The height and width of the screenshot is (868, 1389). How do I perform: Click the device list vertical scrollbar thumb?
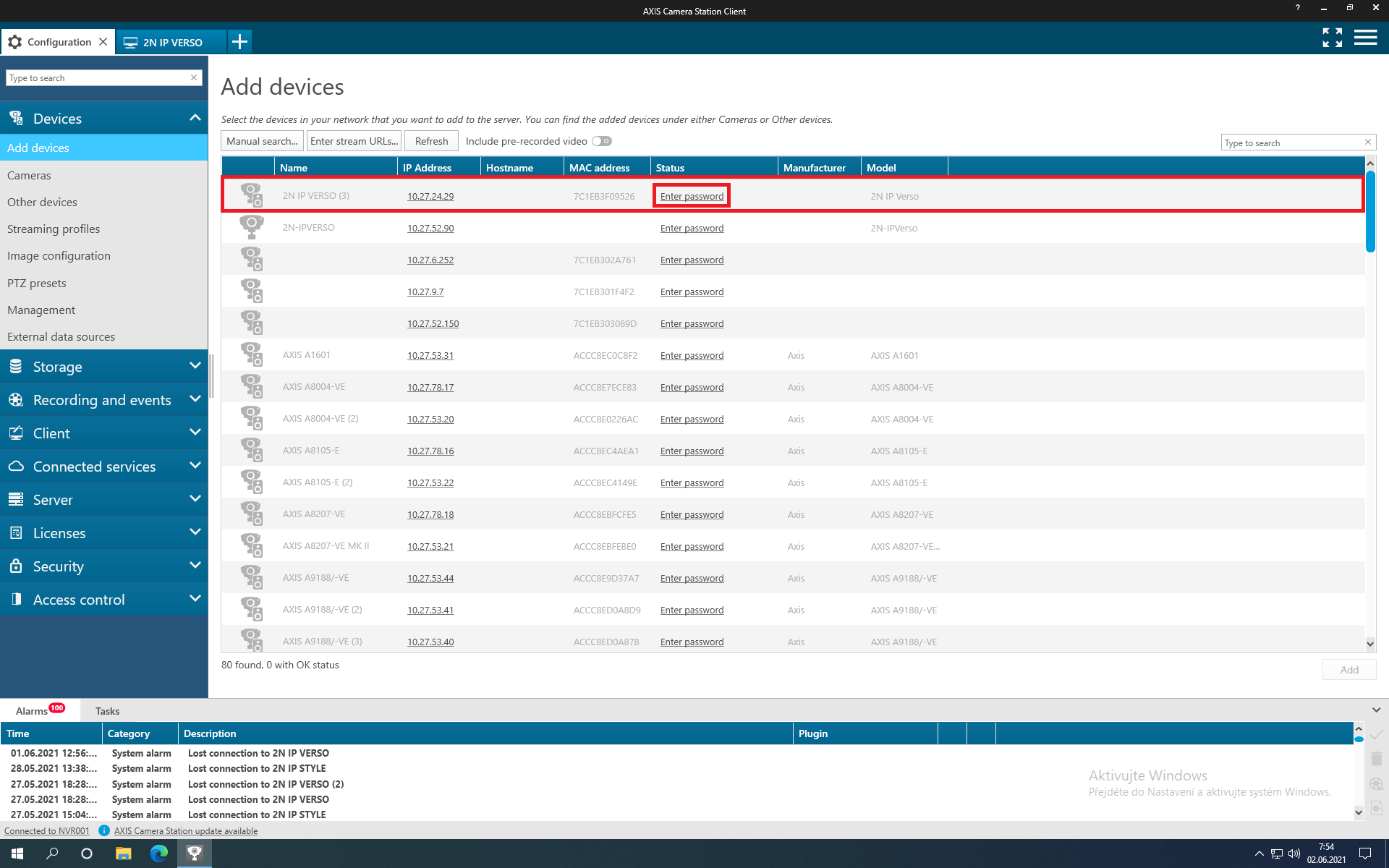[x=1370, y=211]
